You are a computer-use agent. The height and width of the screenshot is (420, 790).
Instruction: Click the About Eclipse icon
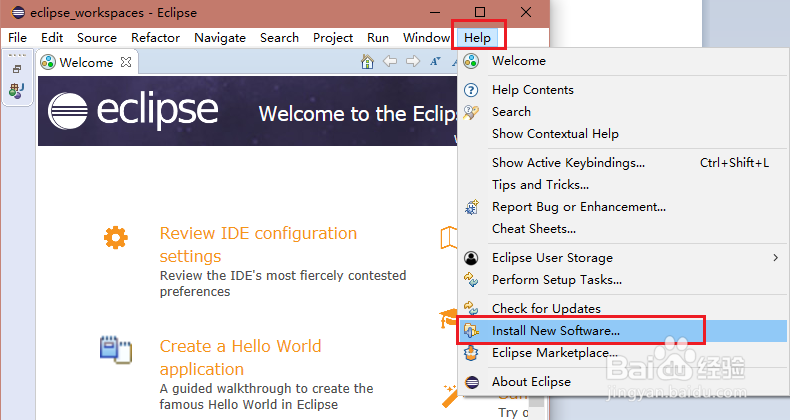coord(472,382)
